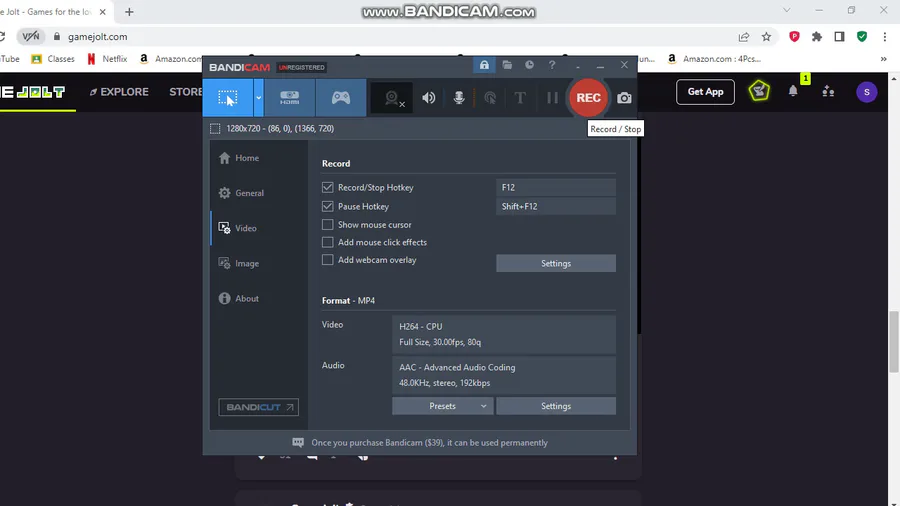Click the text overlay T icon
The height and width of the screenshot is (506, 900).
click(520, 98)
